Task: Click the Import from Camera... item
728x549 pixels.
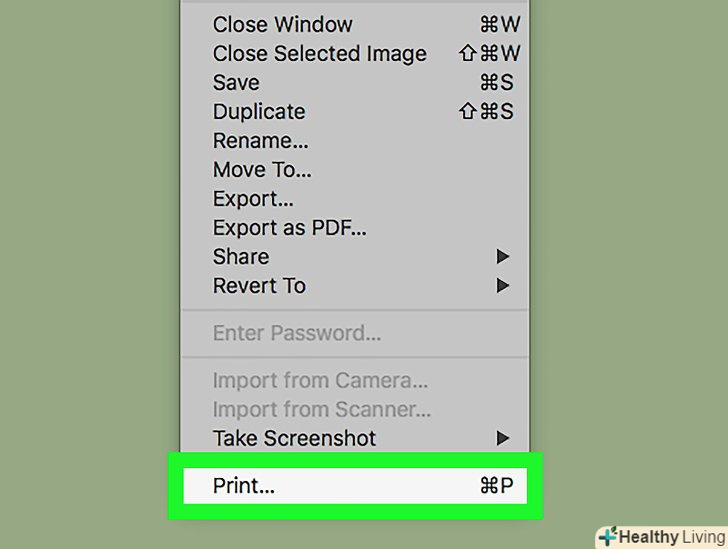Action: click(320, 381)
